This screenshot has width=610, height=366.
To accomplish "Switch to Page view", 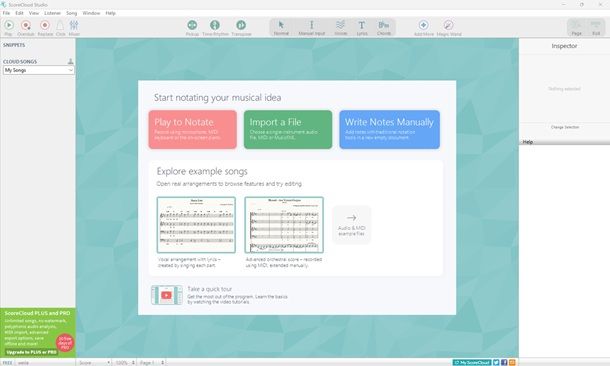I will tap(577, 27).
